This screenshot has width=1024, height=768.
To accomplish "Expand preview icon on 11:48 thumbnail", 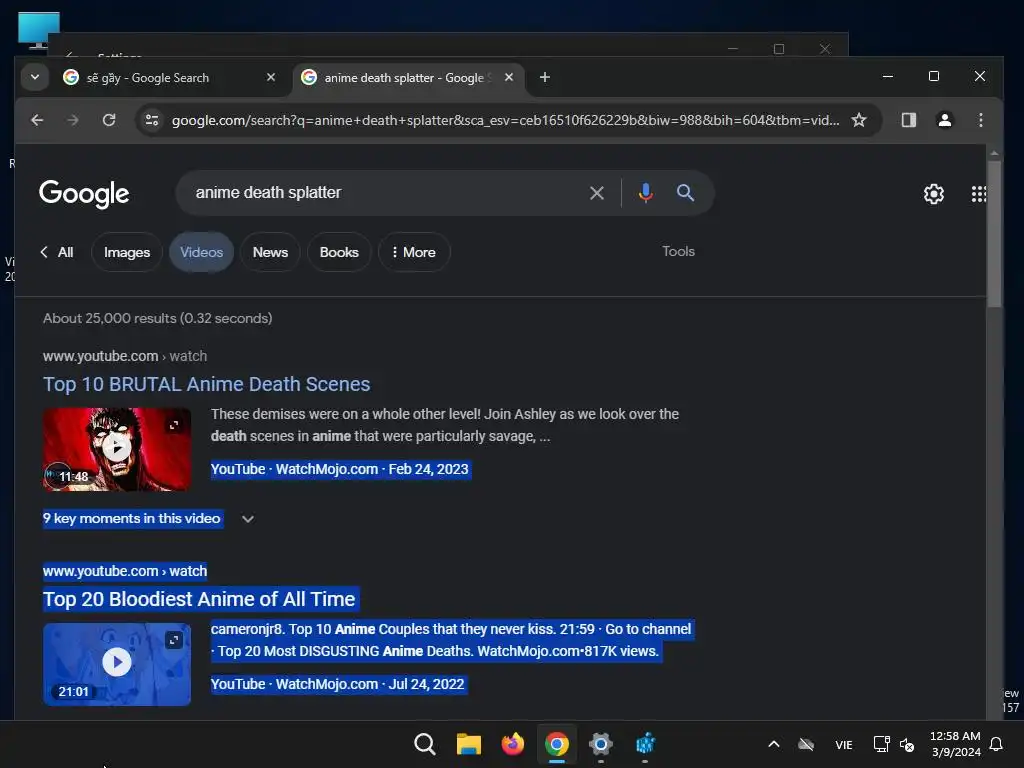I will click(174, 425).
